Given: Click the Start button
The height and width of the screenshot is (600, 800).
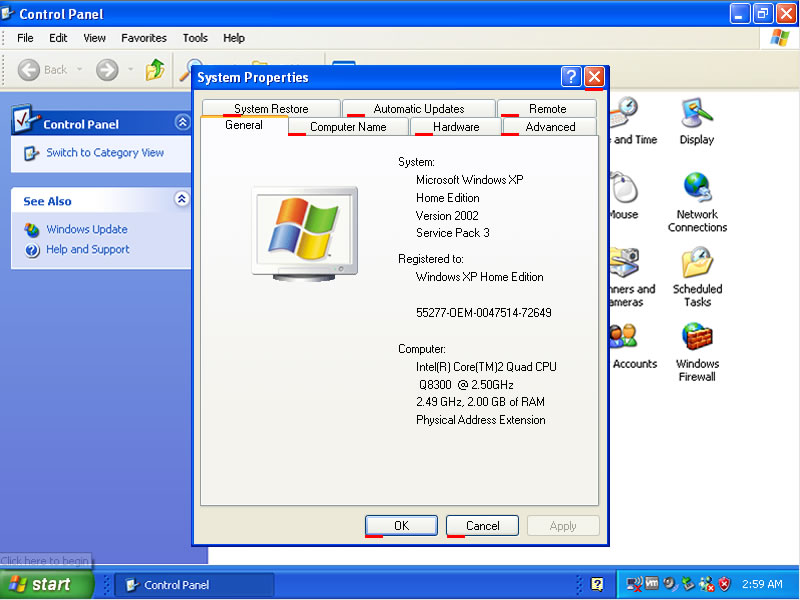Looking at the screenshot, I should coord(45,584).
